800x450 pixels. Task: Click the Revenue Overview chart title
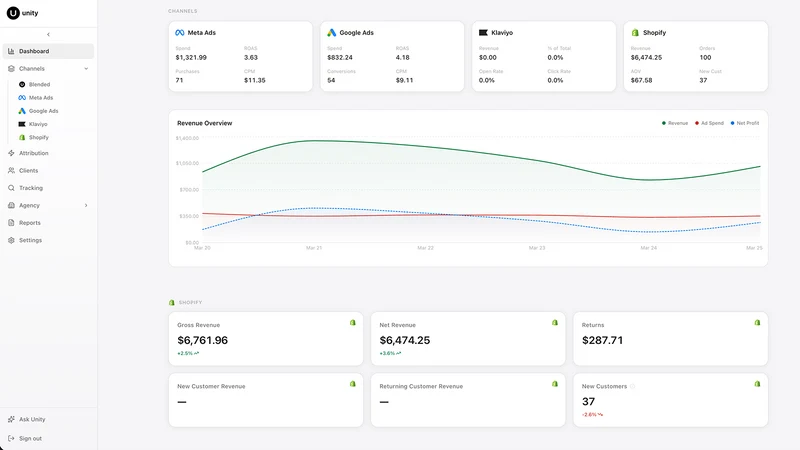[x=205, y=123]
